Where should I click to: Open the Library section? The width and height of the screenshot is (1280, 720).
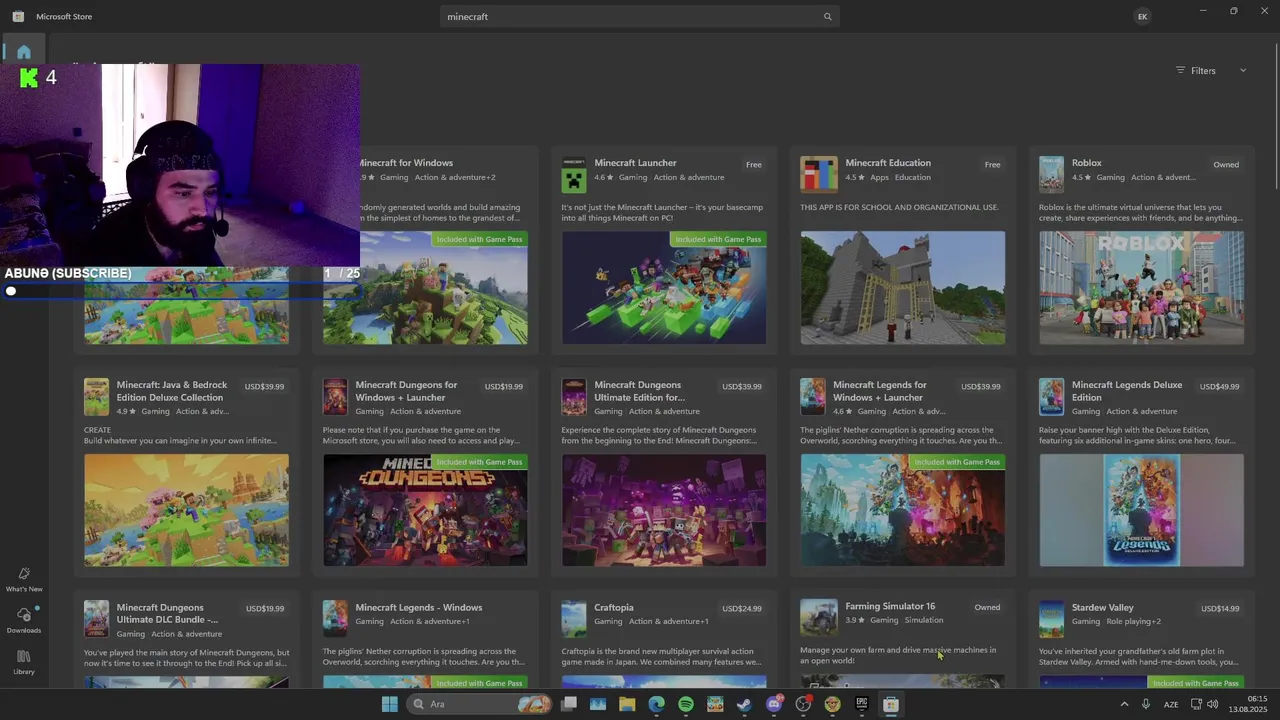(24, 662)
